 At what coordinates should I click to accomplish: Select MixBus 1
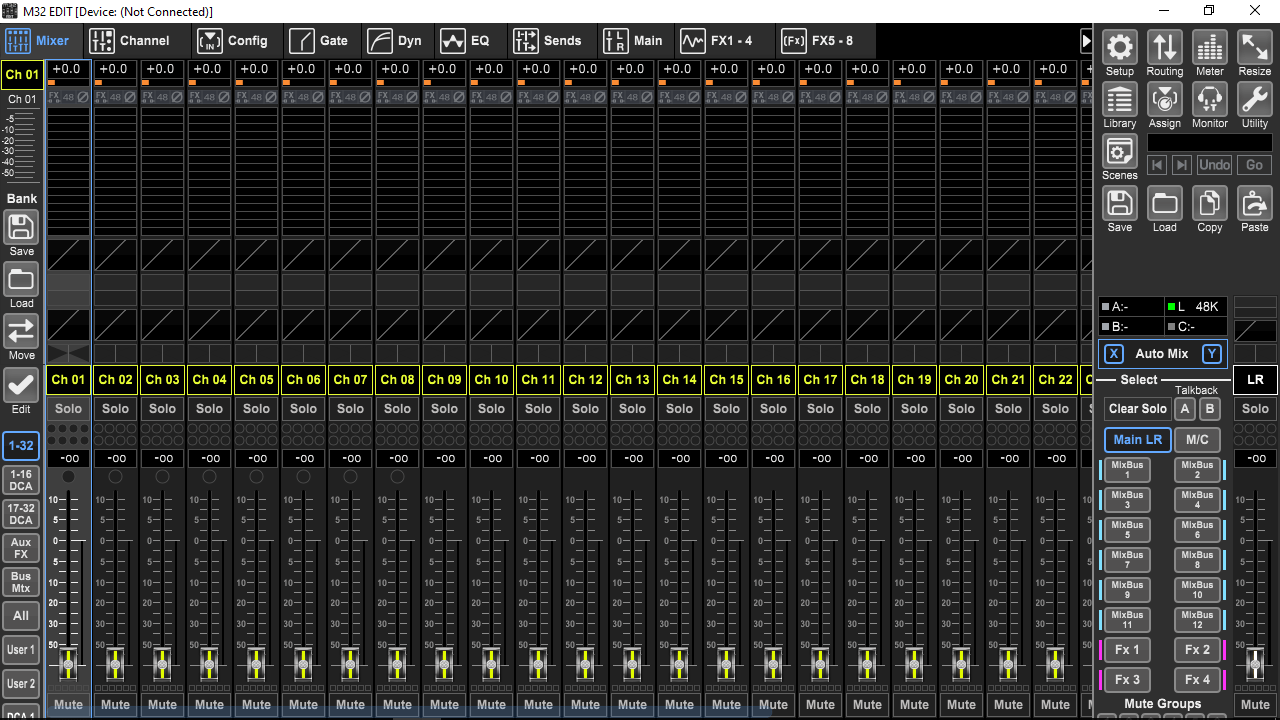(x=1127, y=469)
